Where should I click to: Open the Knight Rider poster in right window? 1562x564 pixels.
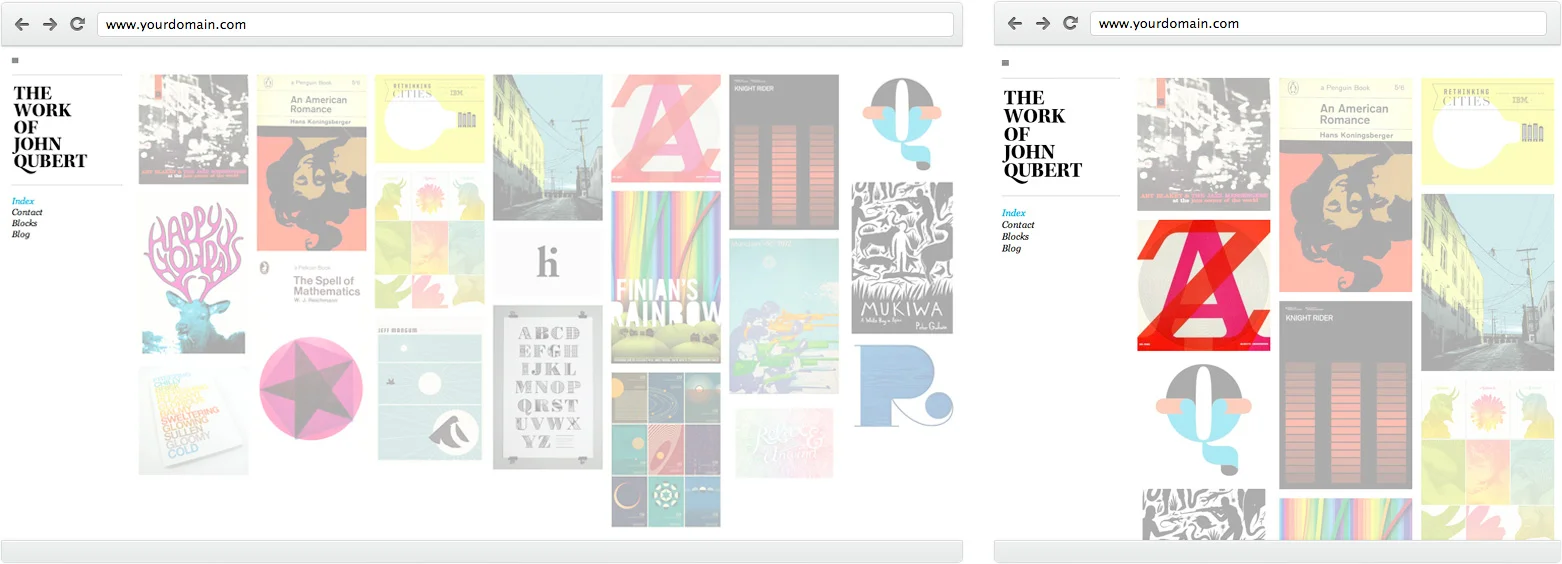1345,395
